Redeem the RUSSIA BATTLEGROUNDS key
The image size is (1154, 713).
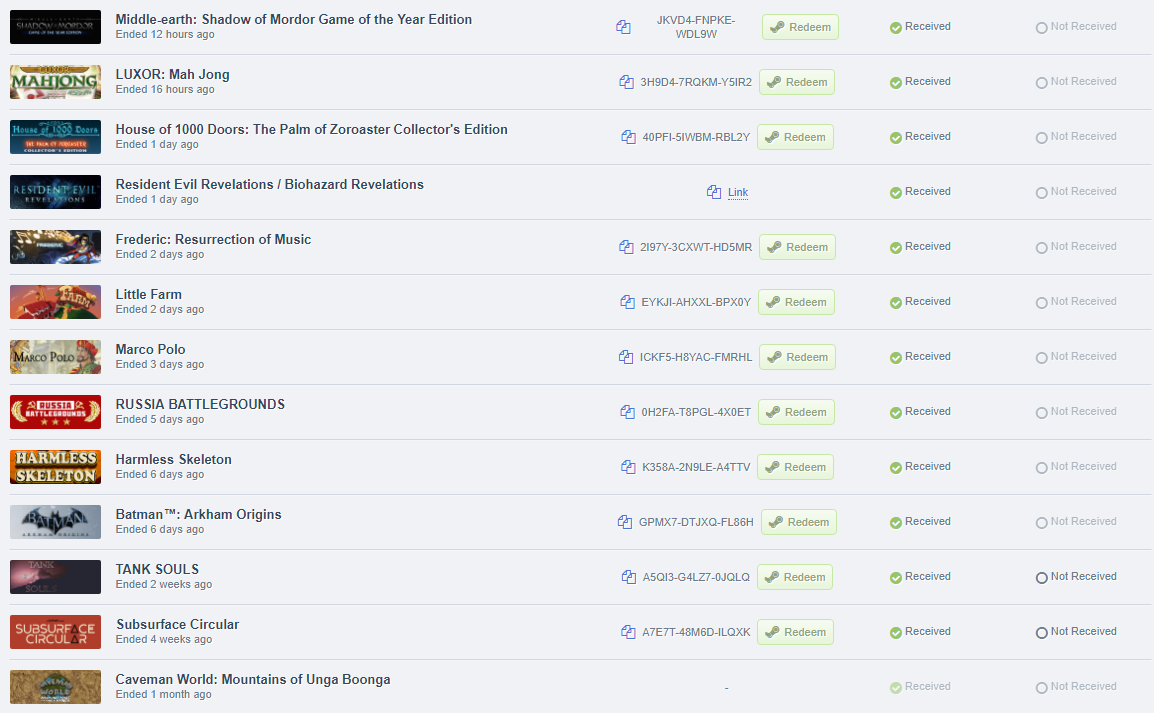(x=796, y=412)
